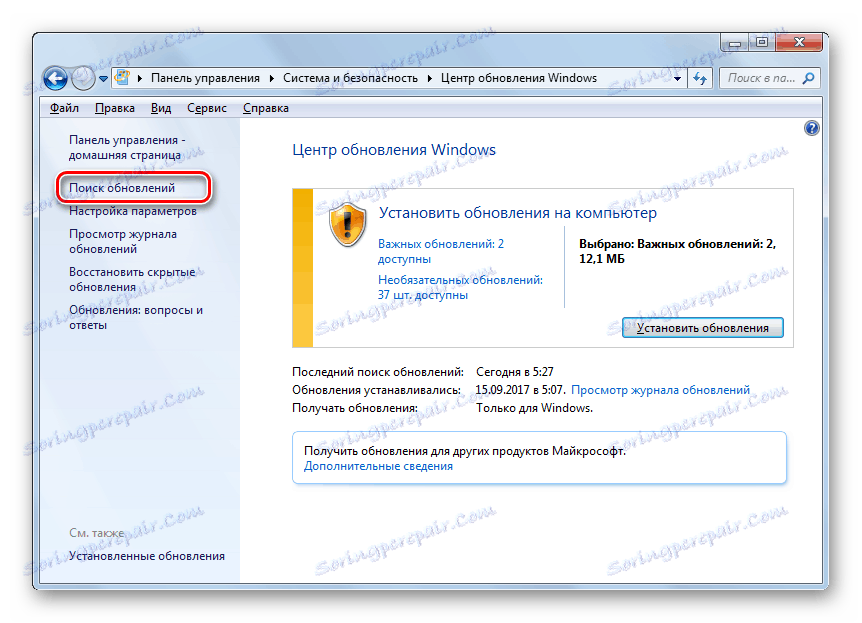Click Установить обновления на компьютер heading

click(517, 213)
